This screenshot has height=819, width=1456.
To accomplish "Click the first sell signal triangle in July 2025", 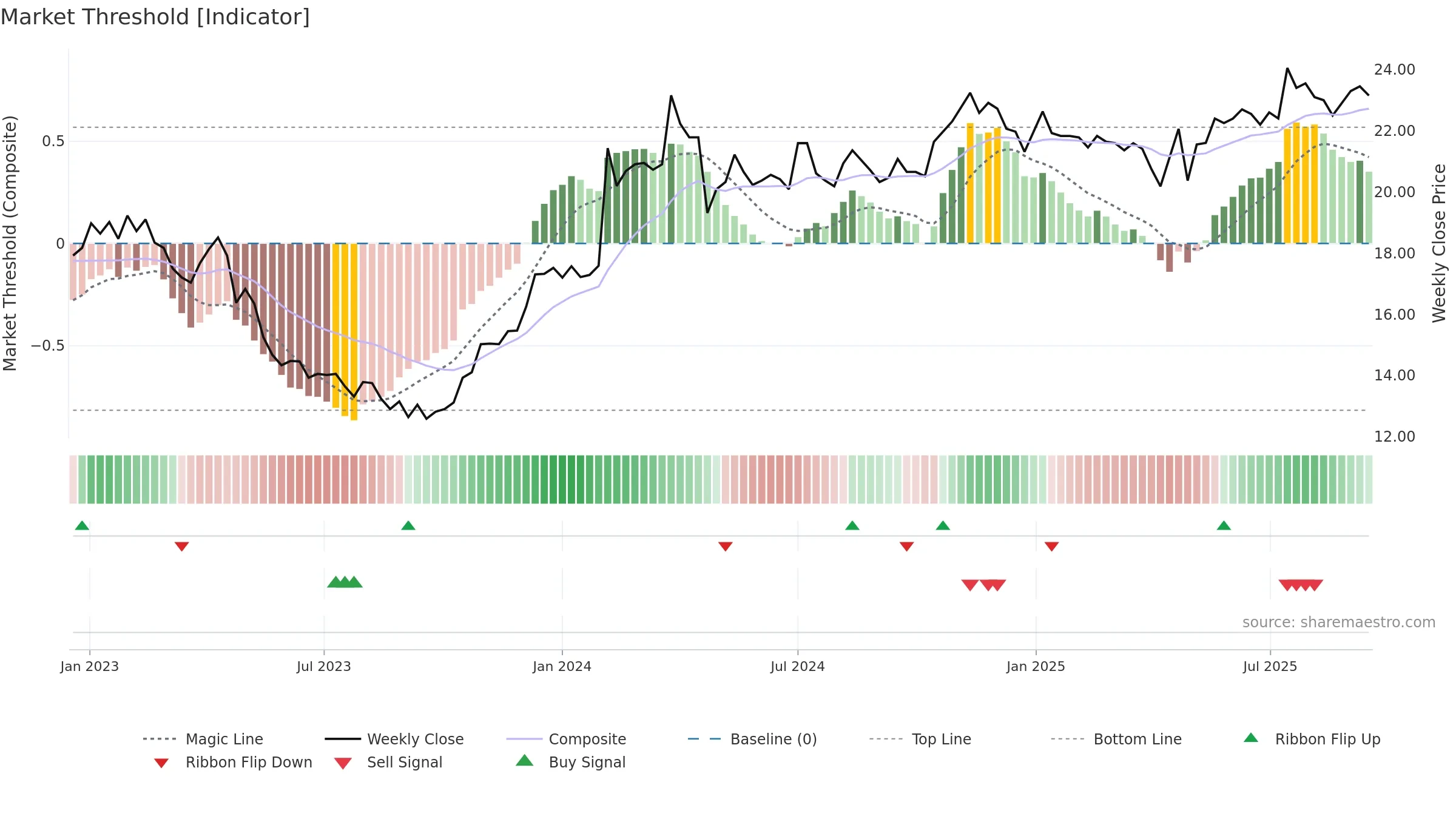I will [x=1287, y=585].
